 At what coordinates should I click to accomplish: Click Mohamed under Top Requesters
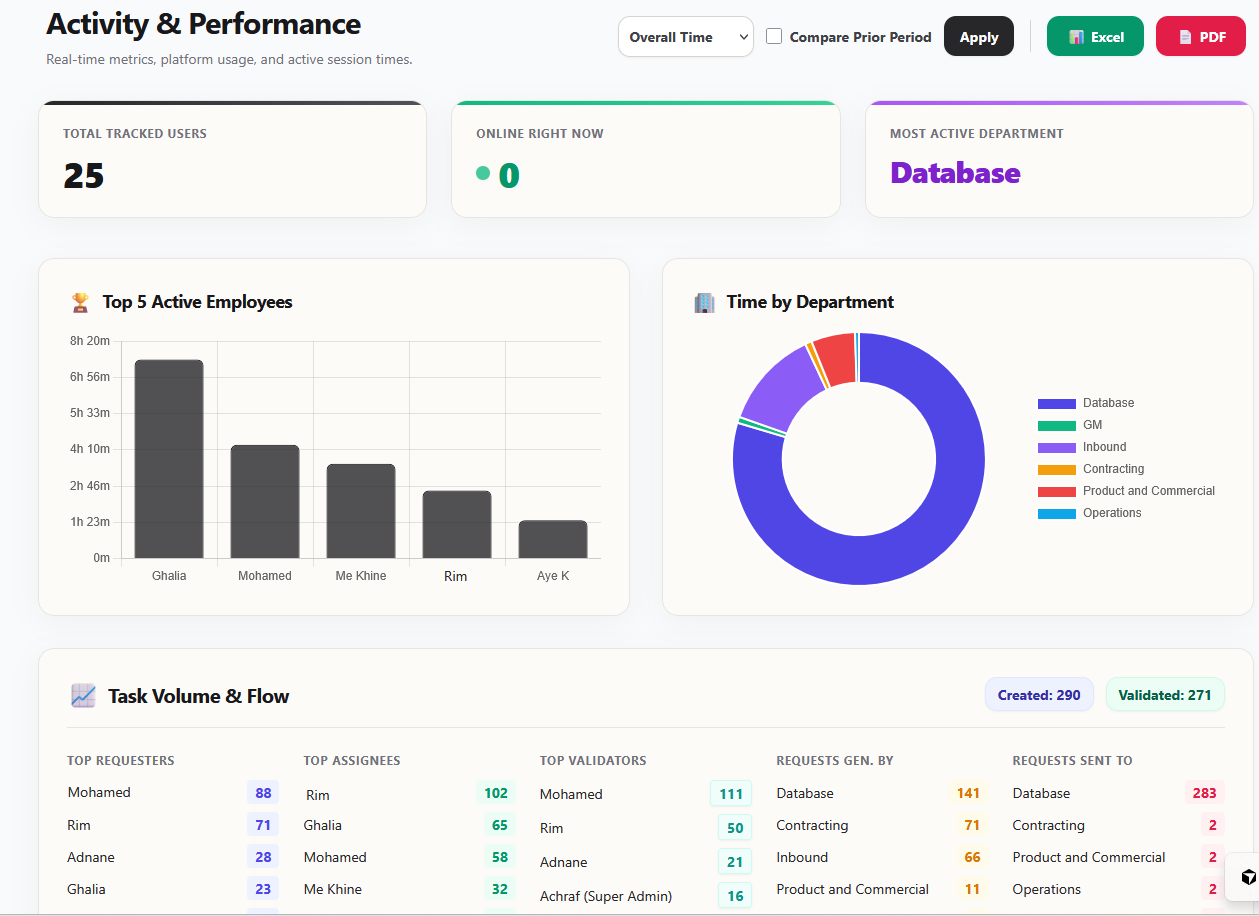(x=99, y=792)
